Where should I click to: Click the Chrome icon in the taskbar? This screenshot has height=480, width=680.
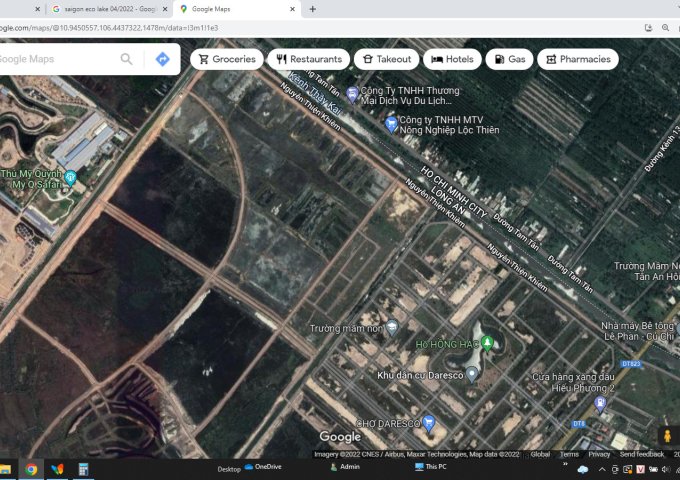click(x=31, y=469)
